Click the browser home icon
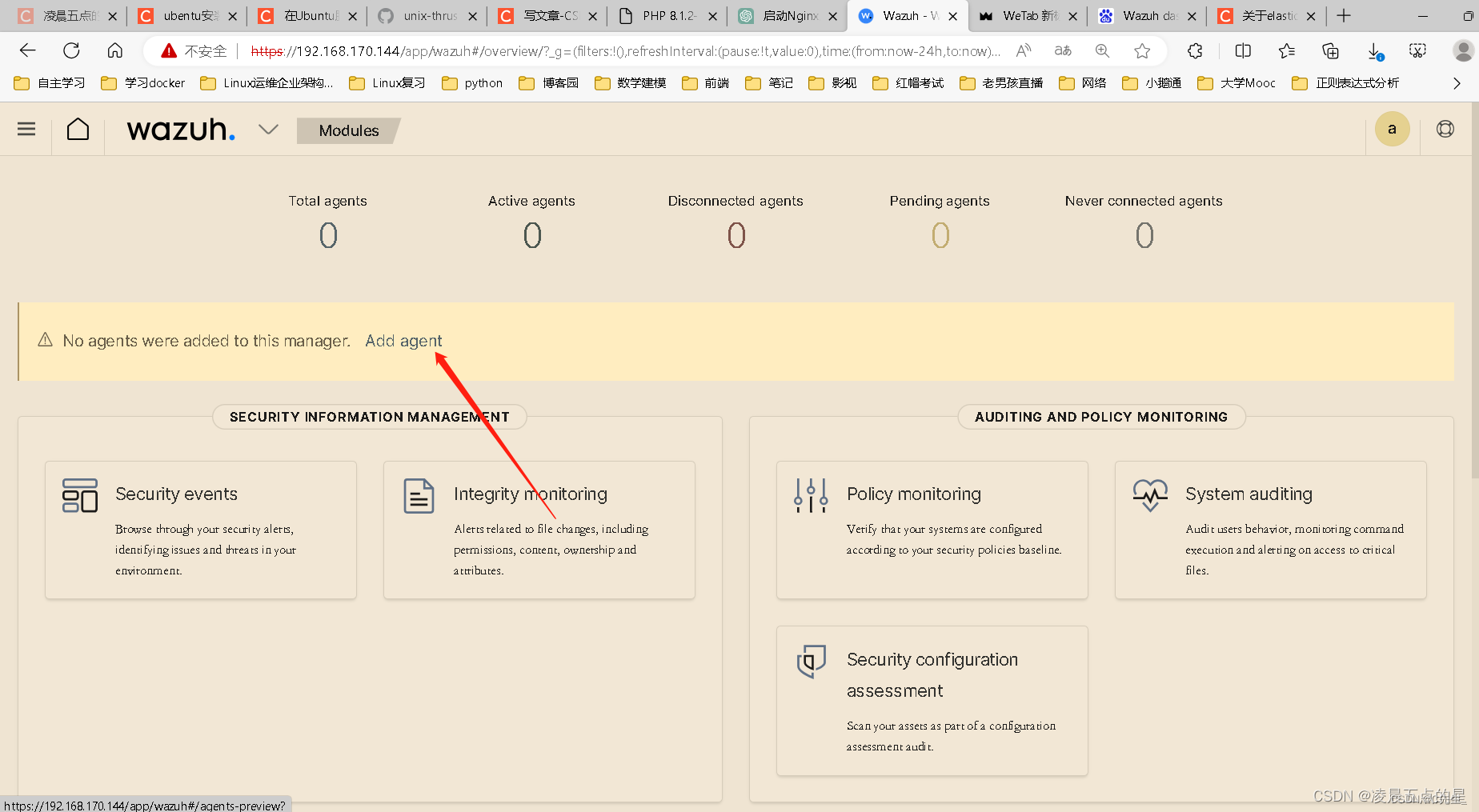 [115, 50]
